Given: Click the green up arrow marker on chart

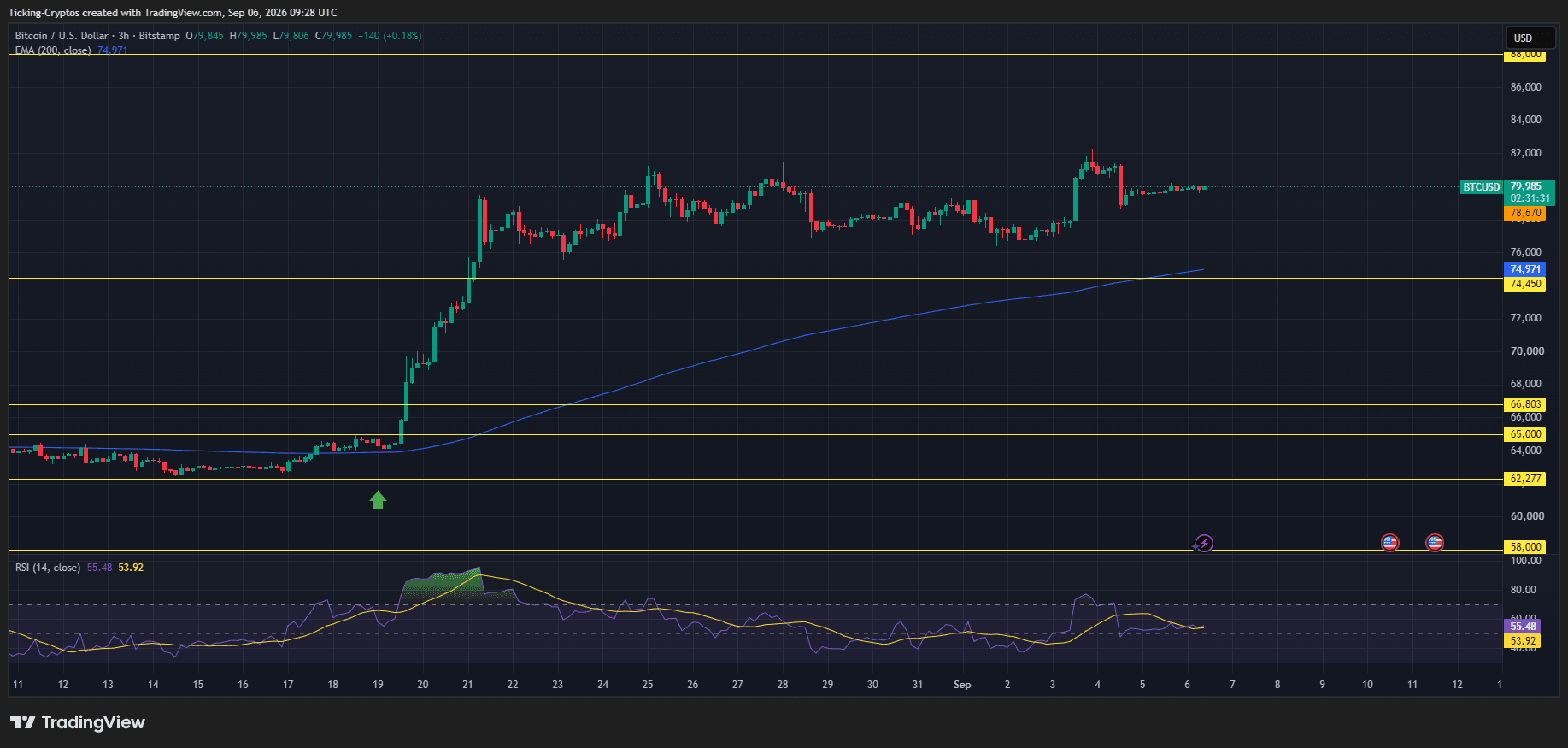Looking at the screenshot, I should 378,500.
